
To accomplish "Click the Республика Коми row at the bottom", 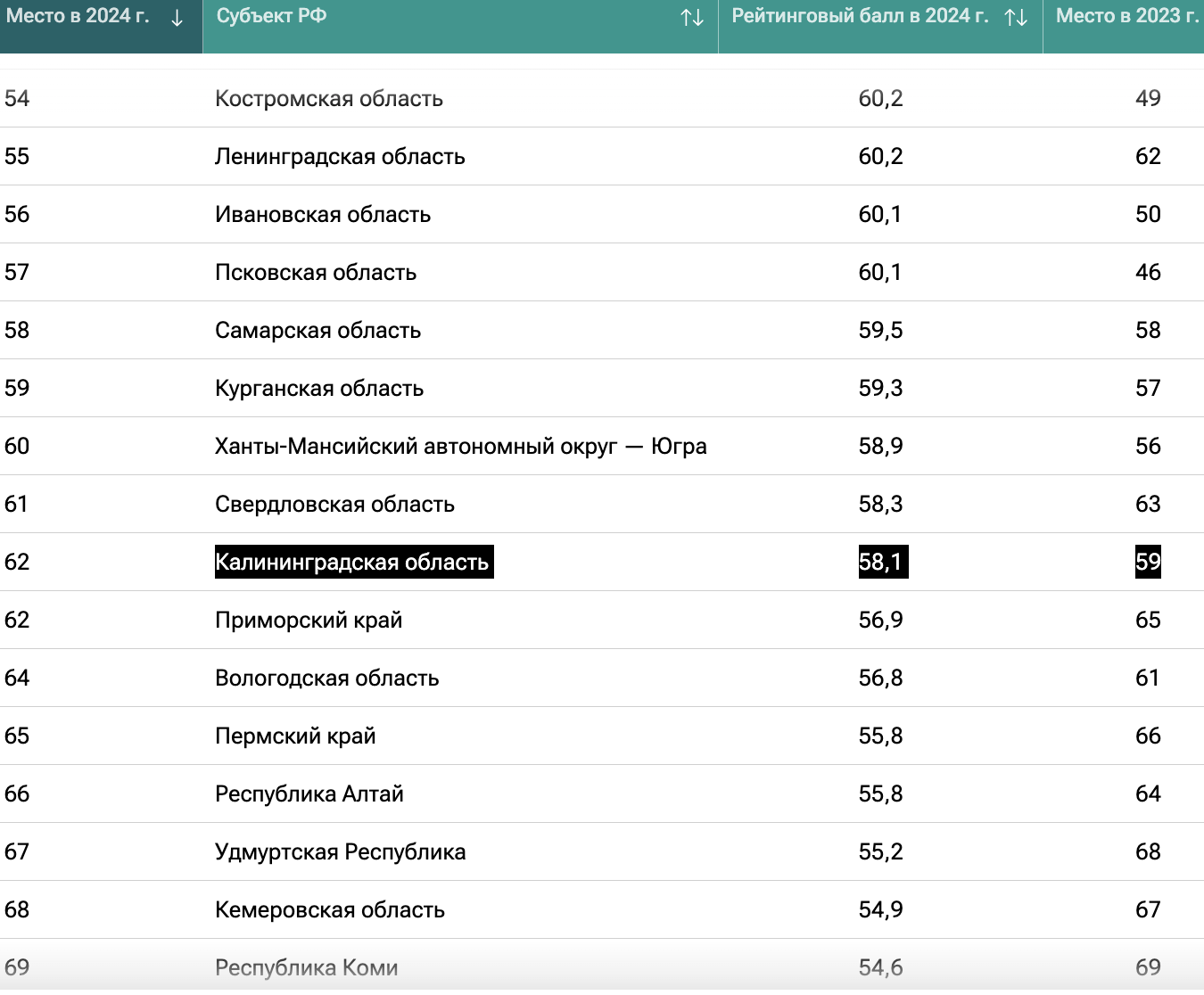I will pyautogui.click(x=306, y=967).
